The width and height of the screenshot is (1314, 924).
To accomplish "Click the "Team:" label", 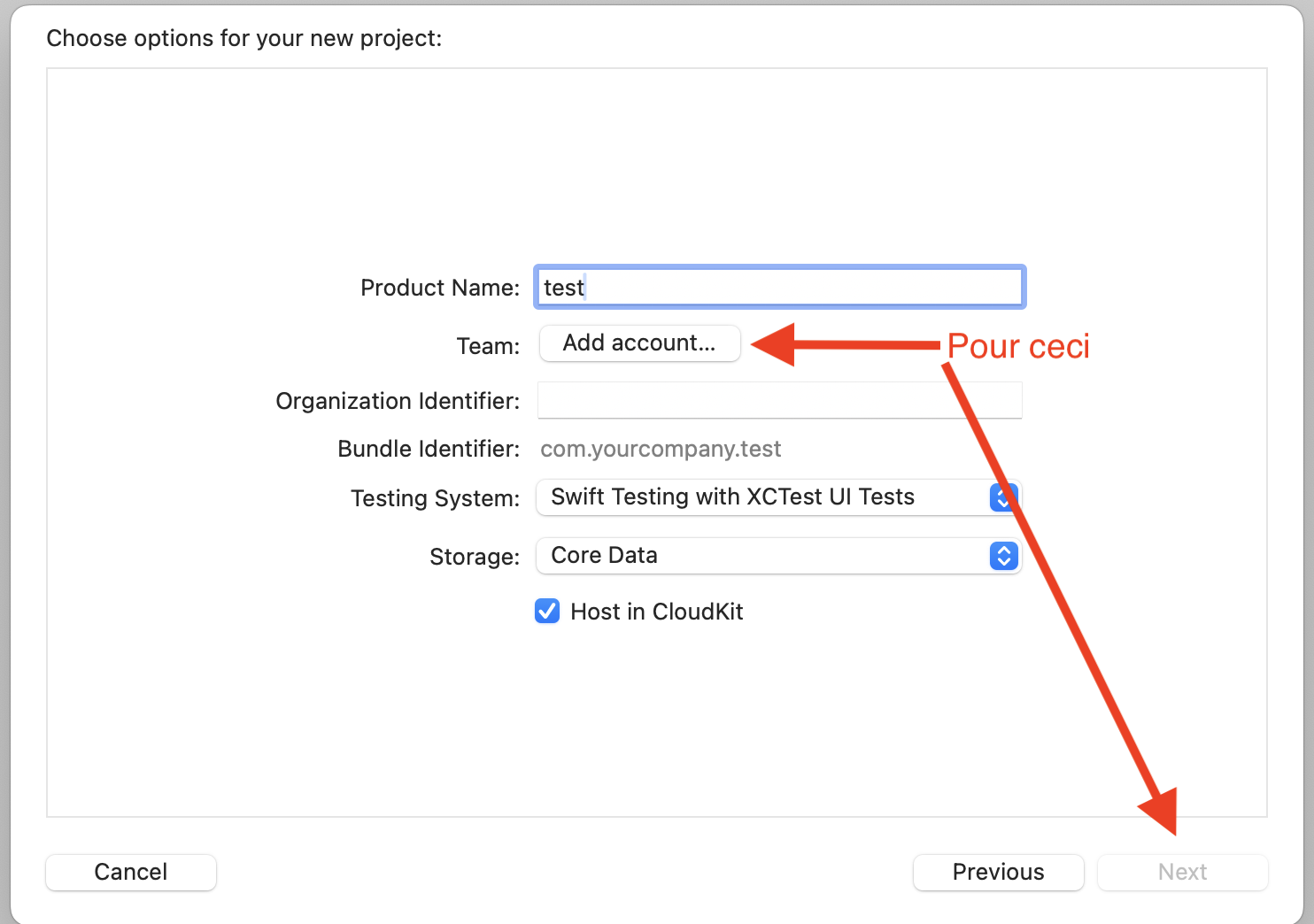I will 488,346.
